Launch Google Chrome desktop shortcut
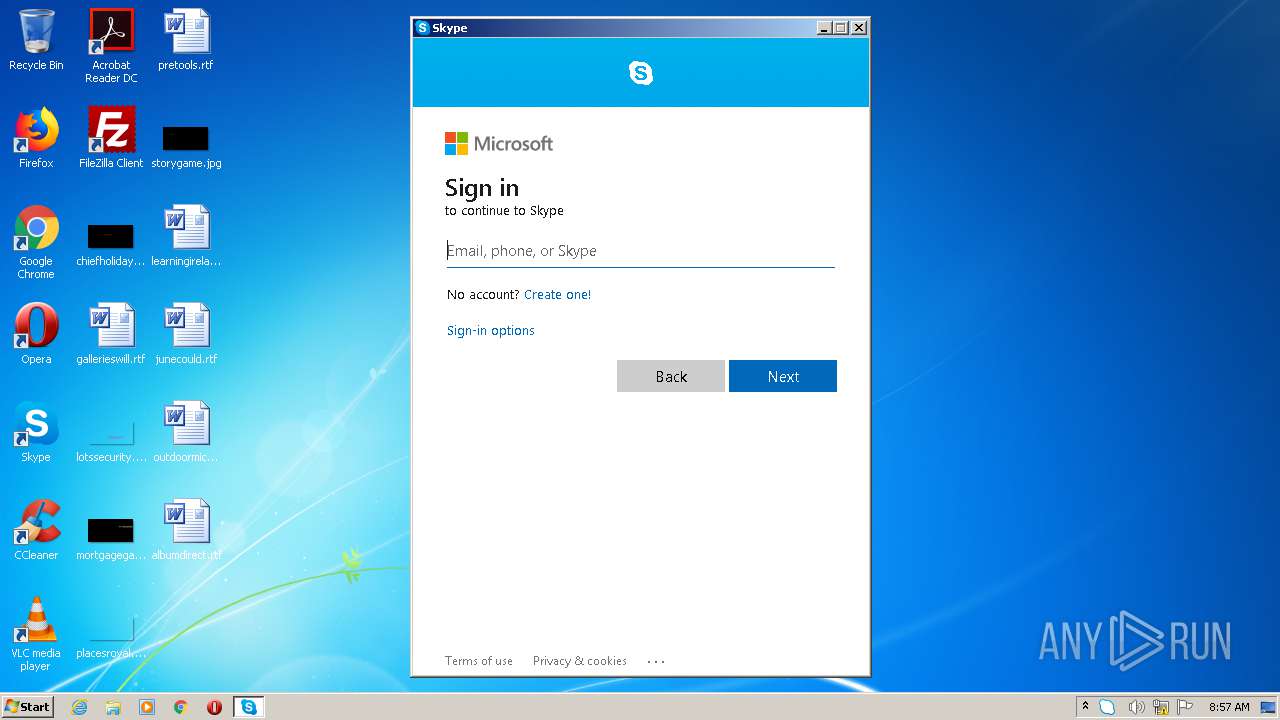 (x=36, y=242)
